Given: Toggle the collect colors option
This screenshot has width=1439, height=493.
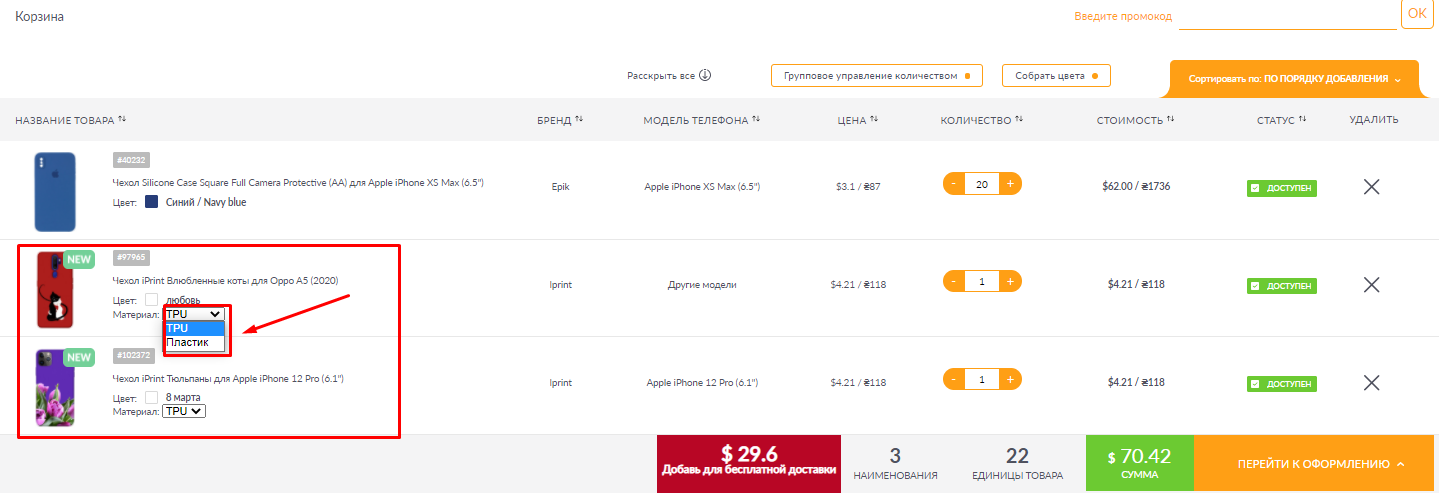Looking at the screenshot, I should pos(1056,76).
